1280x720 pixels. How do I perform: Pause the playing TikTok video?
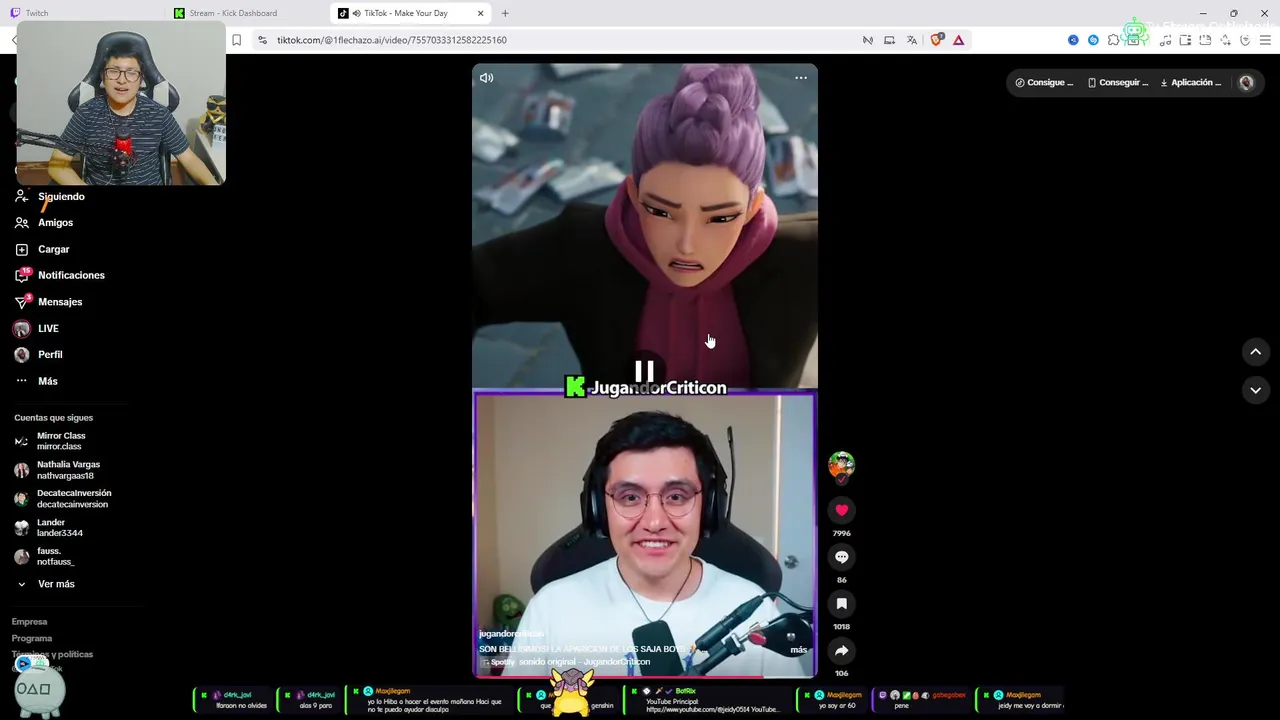[x=644, y=372]
